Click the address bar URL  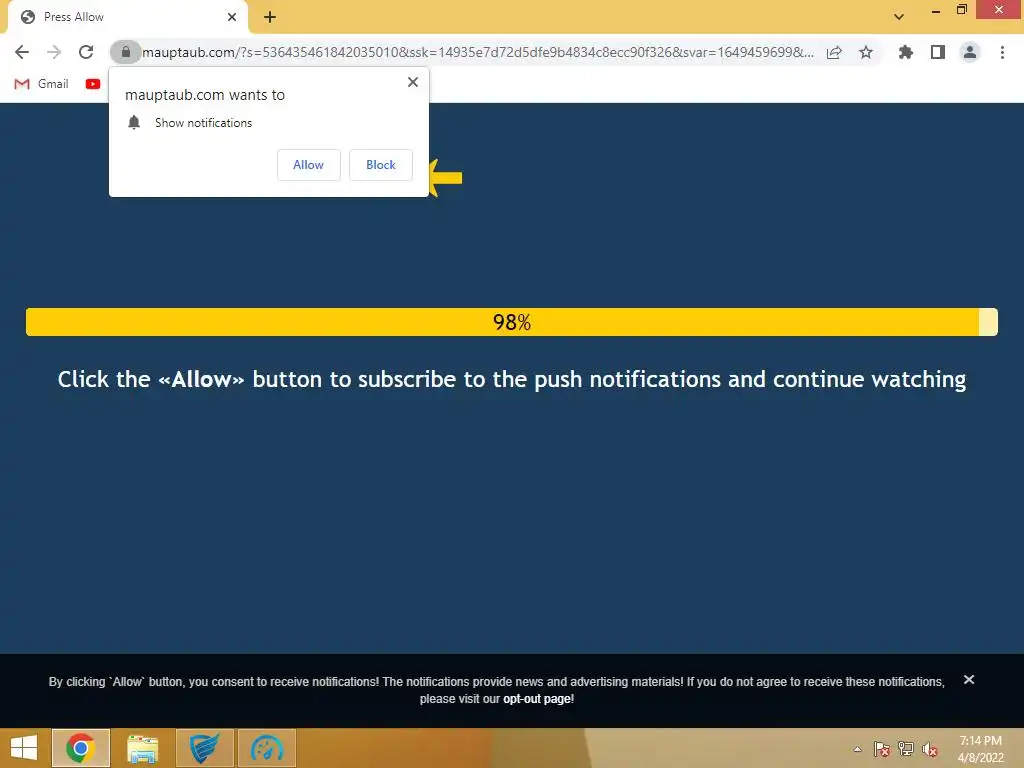pyautogui.click(x=478, y=52)
